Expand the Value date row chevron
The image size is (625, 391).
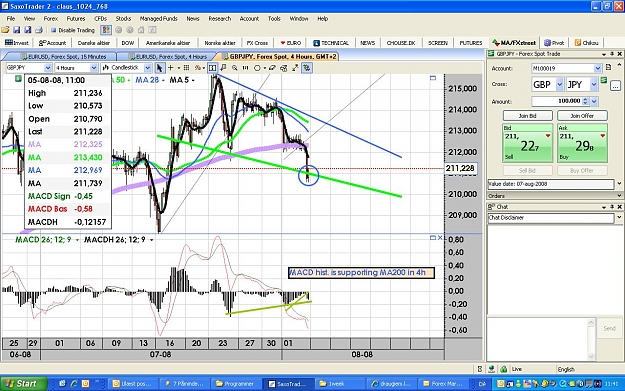619,184
